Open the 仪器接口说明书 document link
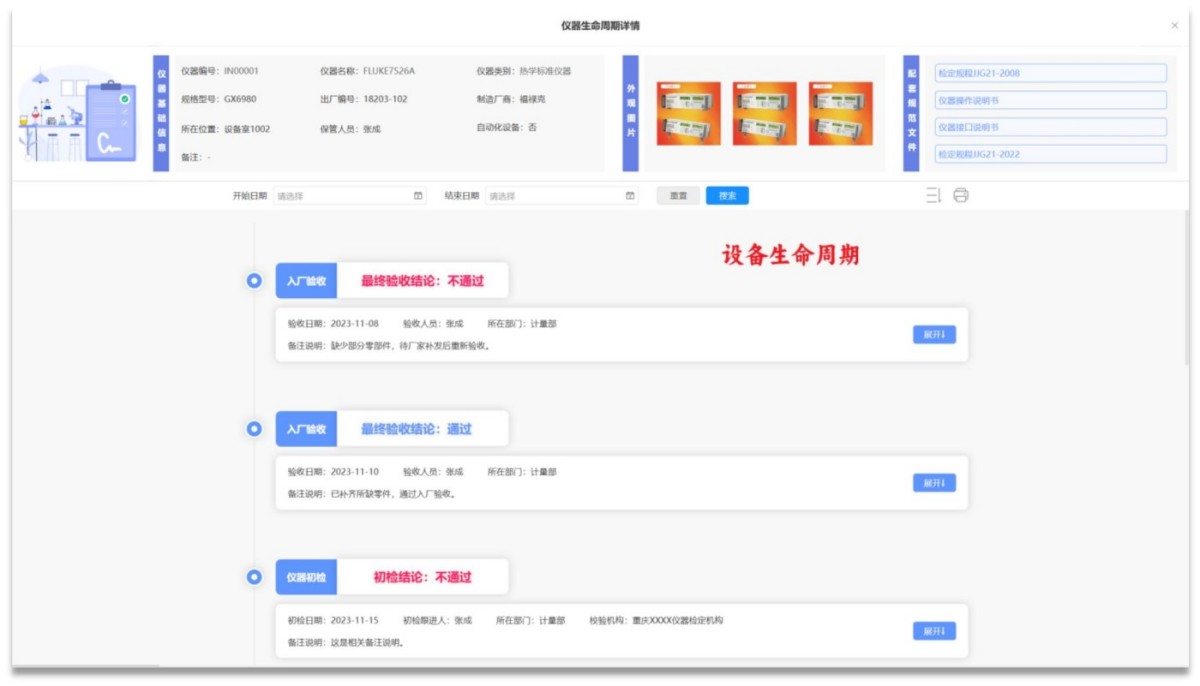The image size is (1200, 686). 1050,127
